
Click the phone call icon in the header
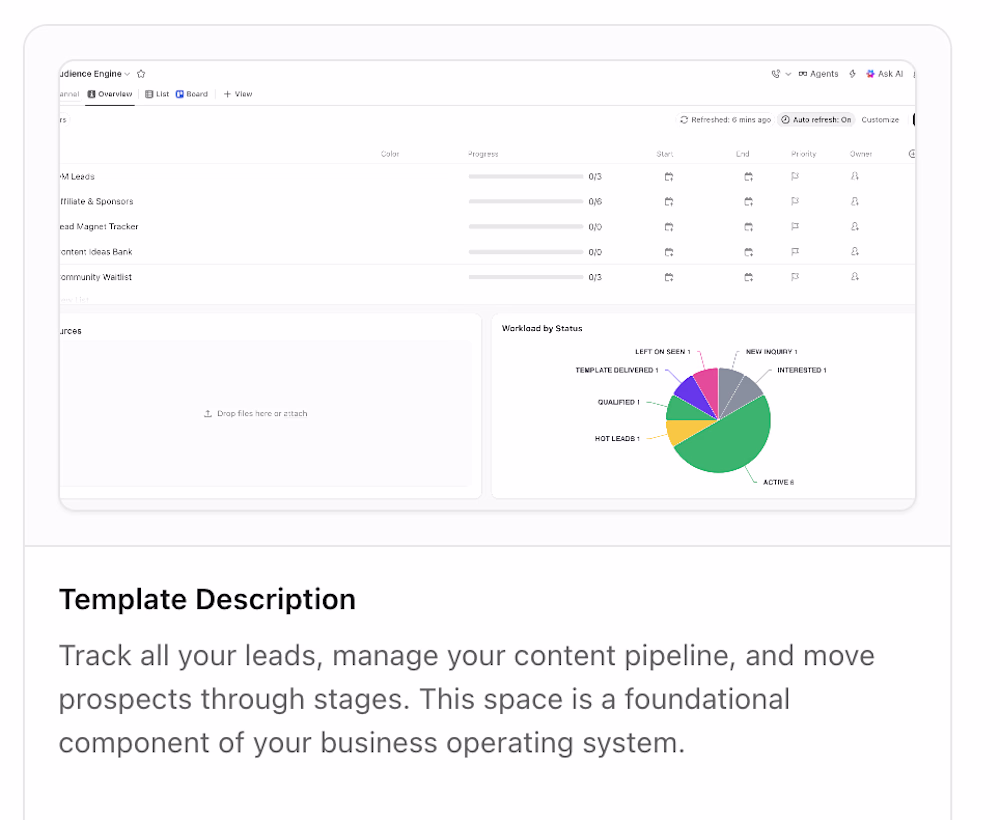pos(776,74)
